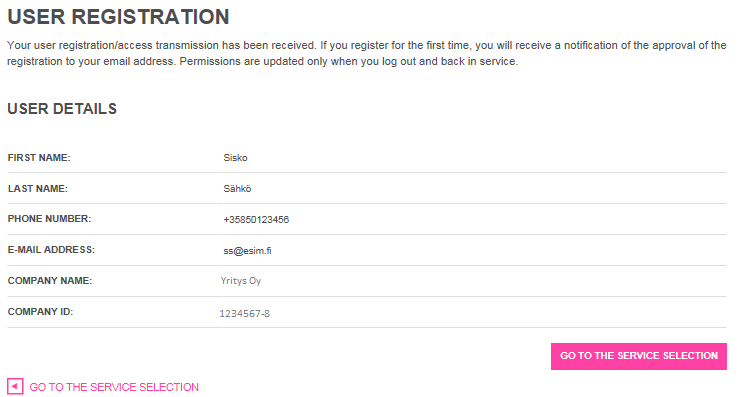Click the User Registration heading
The image size is (738, 397).
point(118,17)
